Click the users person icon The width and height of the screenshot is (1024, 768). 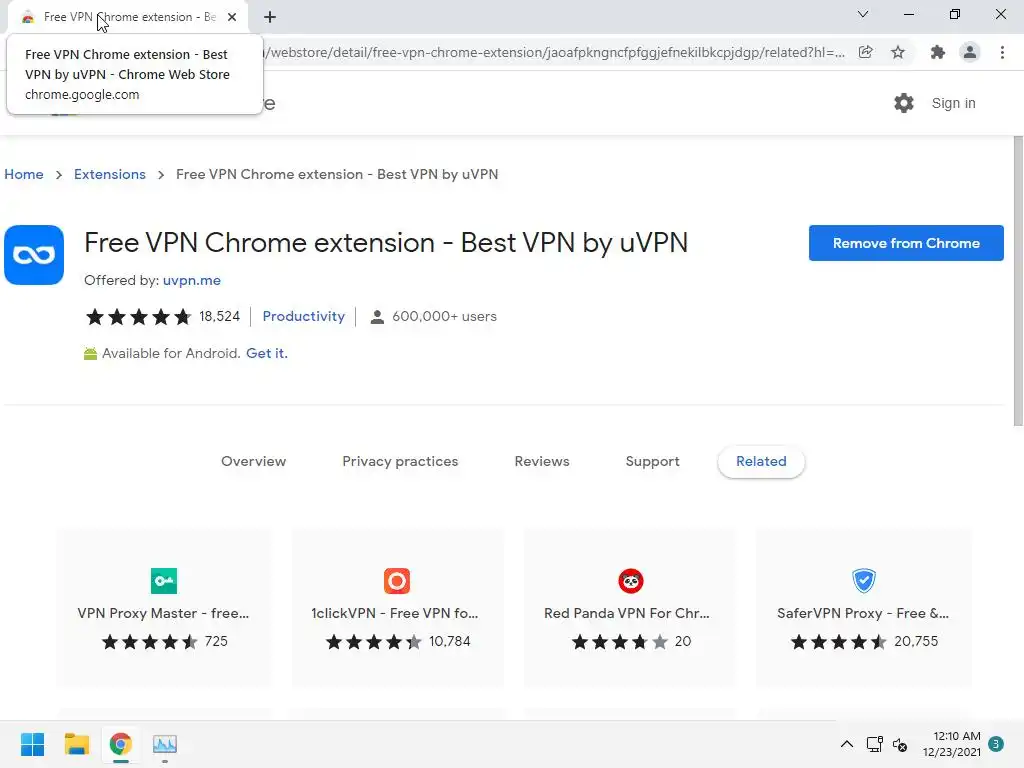pos(377,317)
